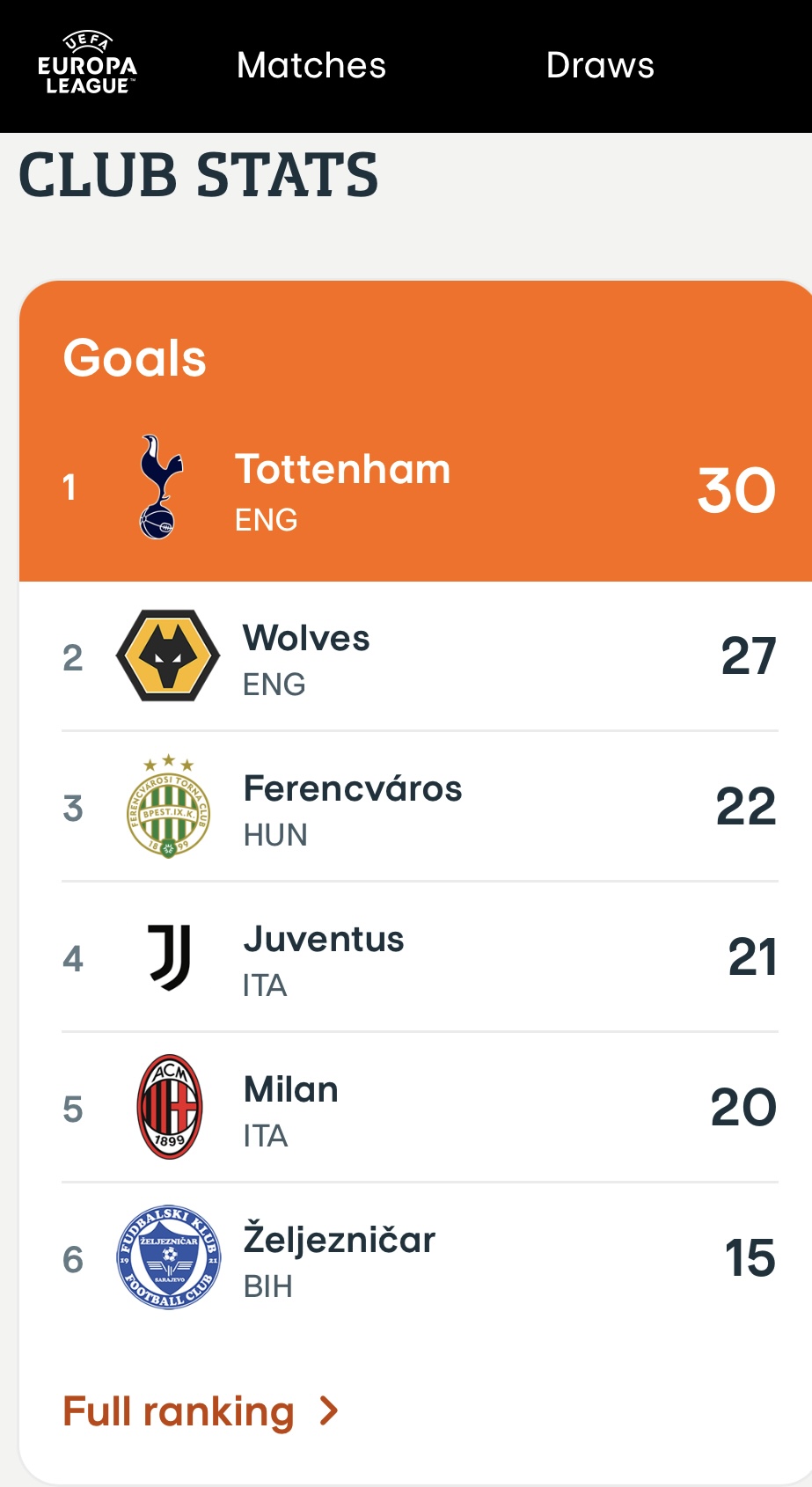Open the Ferencváros club name
812x1487 pixels.
(x=353, y=788)
